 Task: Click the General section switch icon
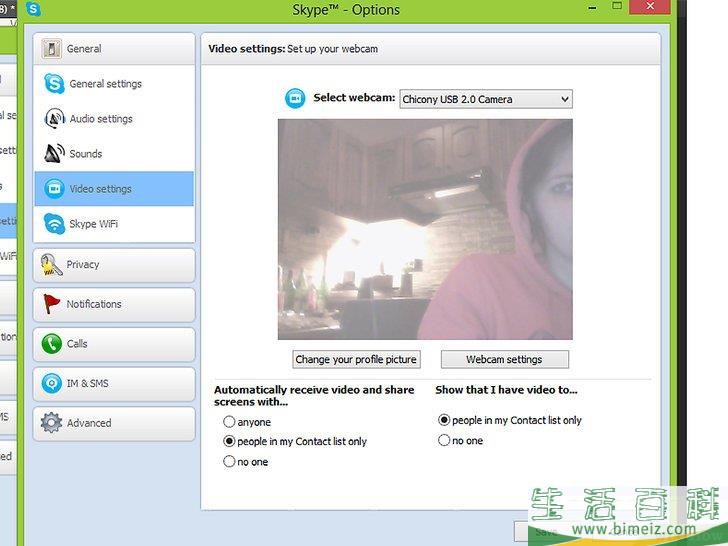52,48
